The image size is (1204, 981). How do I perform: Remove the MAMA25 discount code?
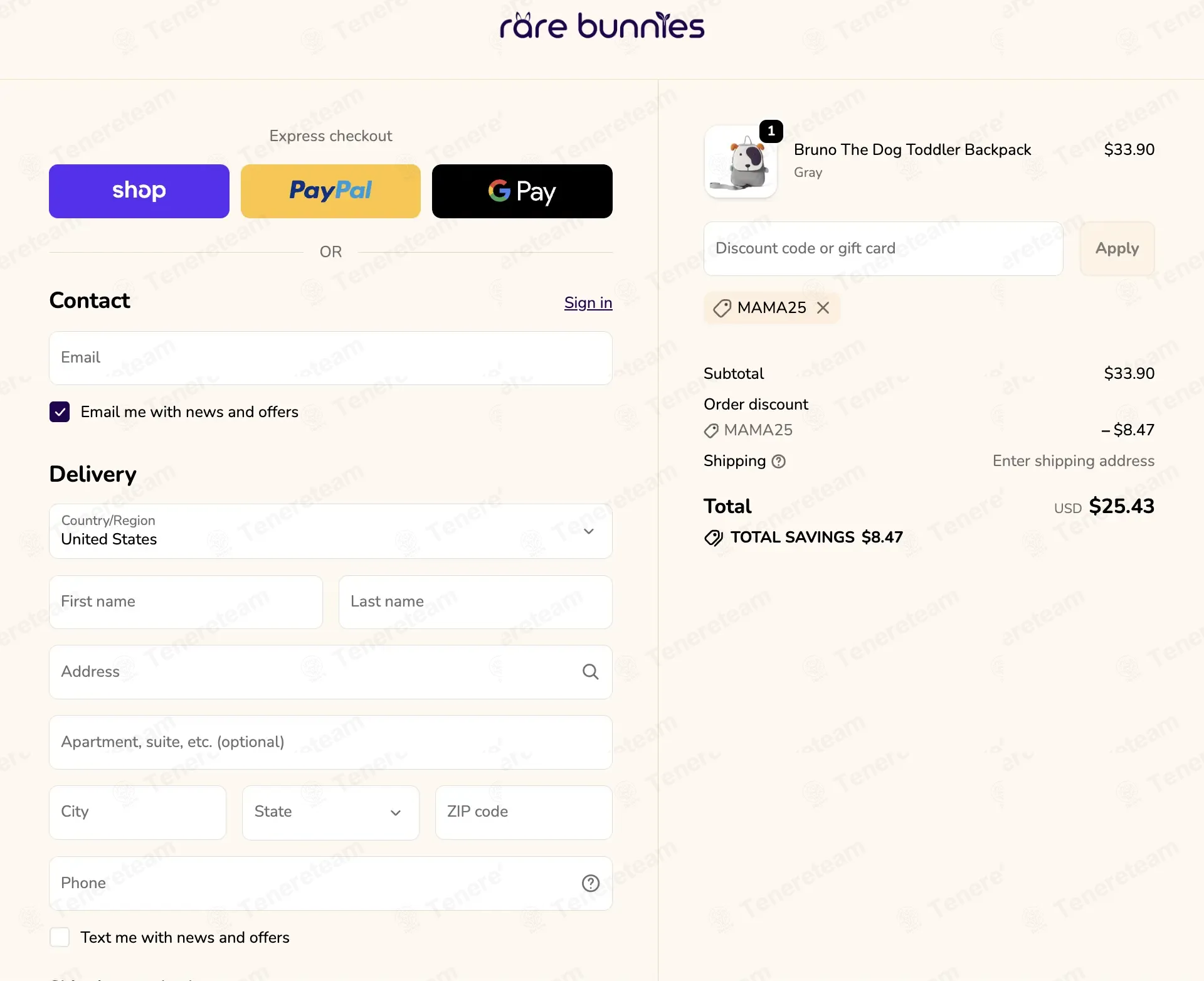click(x=823, y=308)
